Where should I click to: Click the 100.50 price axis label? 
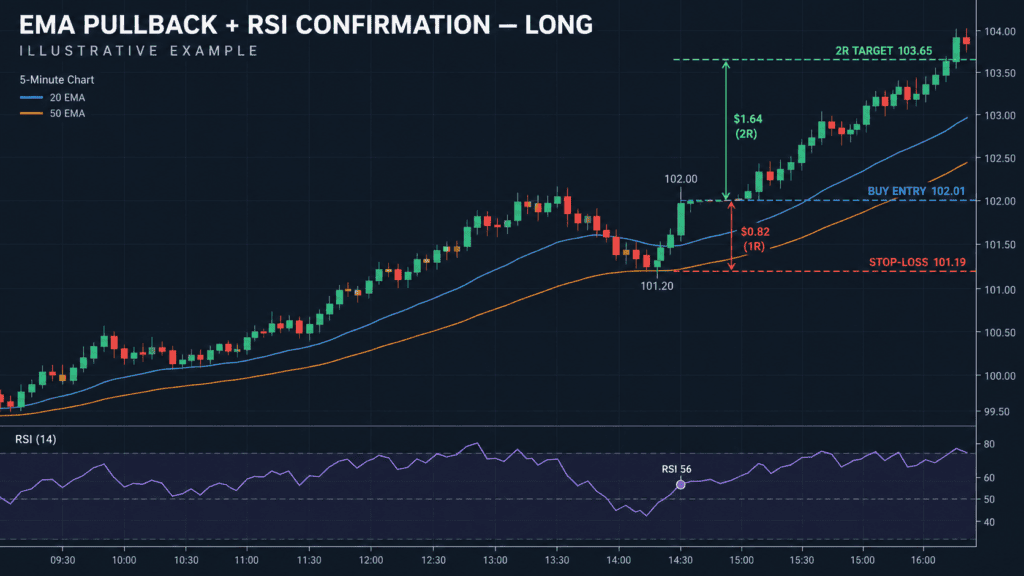[x=1000, y=333]
